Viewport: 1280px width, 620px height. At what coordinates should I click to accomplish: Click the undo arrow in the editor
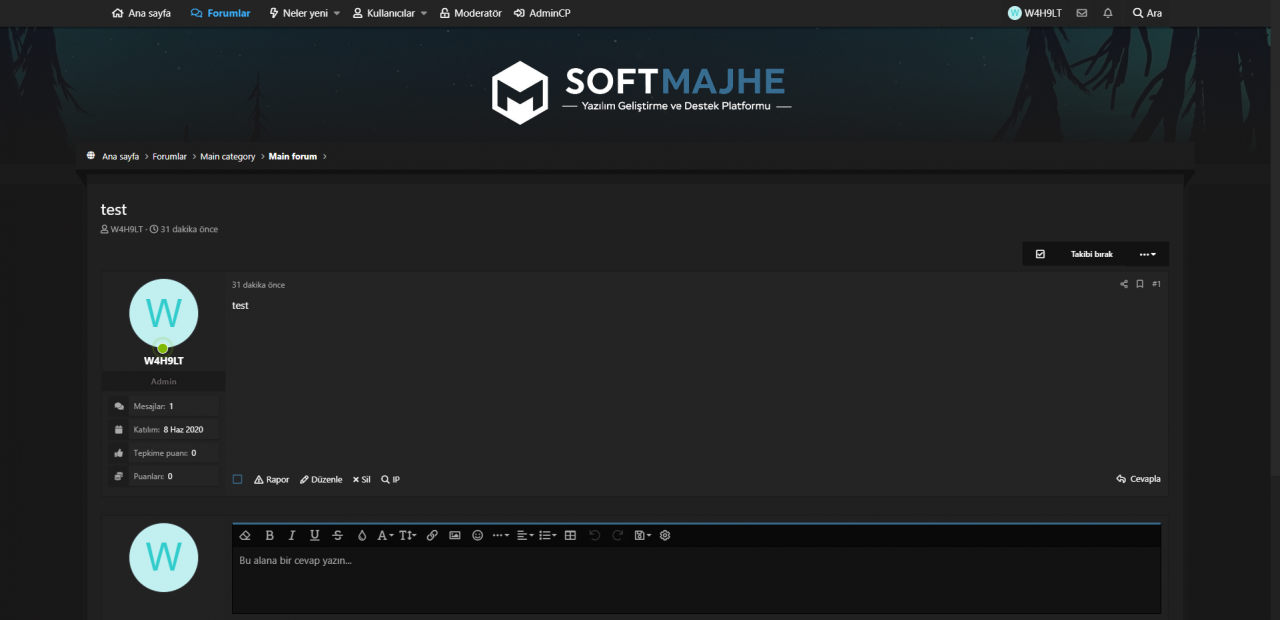(594, 535)
